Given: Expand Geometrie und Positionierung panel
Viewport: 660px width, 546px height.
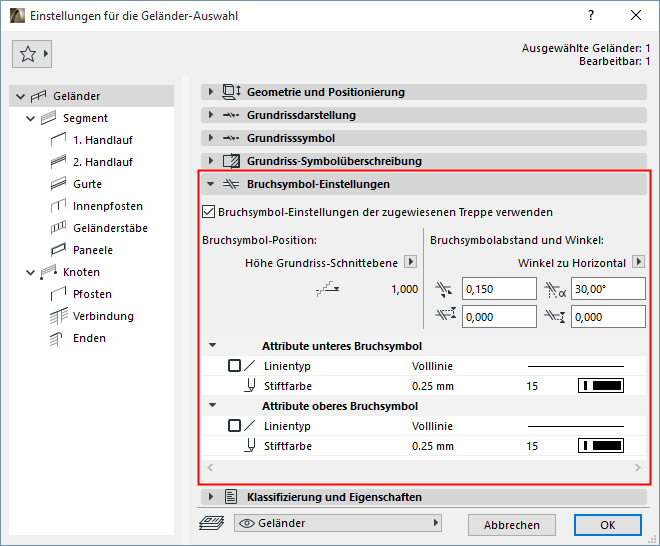Looking at the screenshot, I should (211, 91).
